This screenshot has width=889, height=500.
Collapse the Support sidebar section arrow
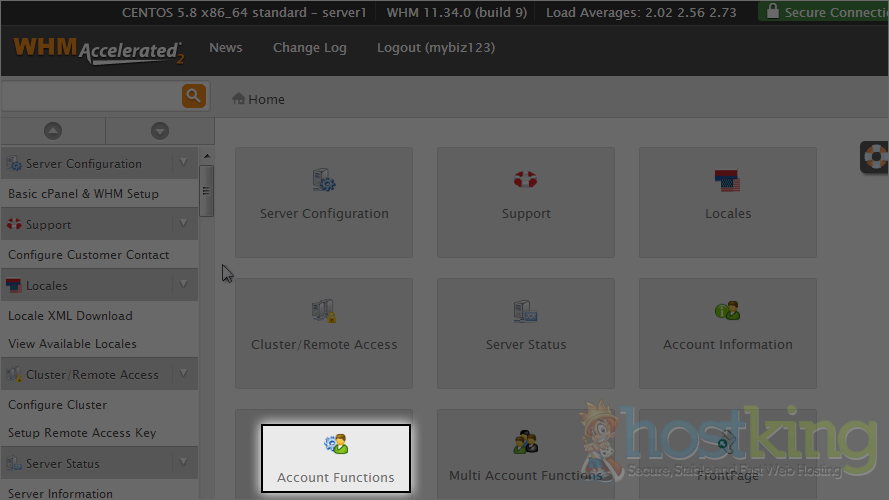click(x=183, y=224)
